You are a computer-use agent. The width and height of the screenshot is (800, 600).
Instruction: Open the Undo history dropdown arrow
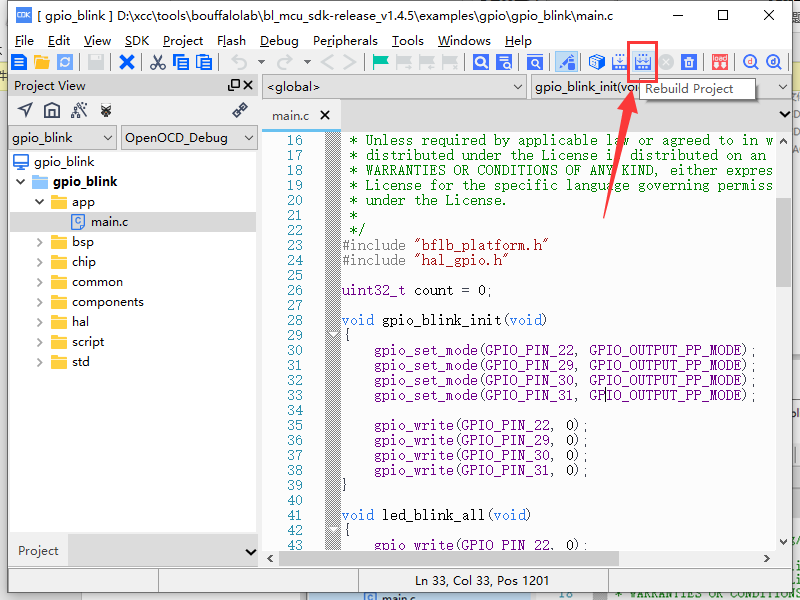coord(261,62)
